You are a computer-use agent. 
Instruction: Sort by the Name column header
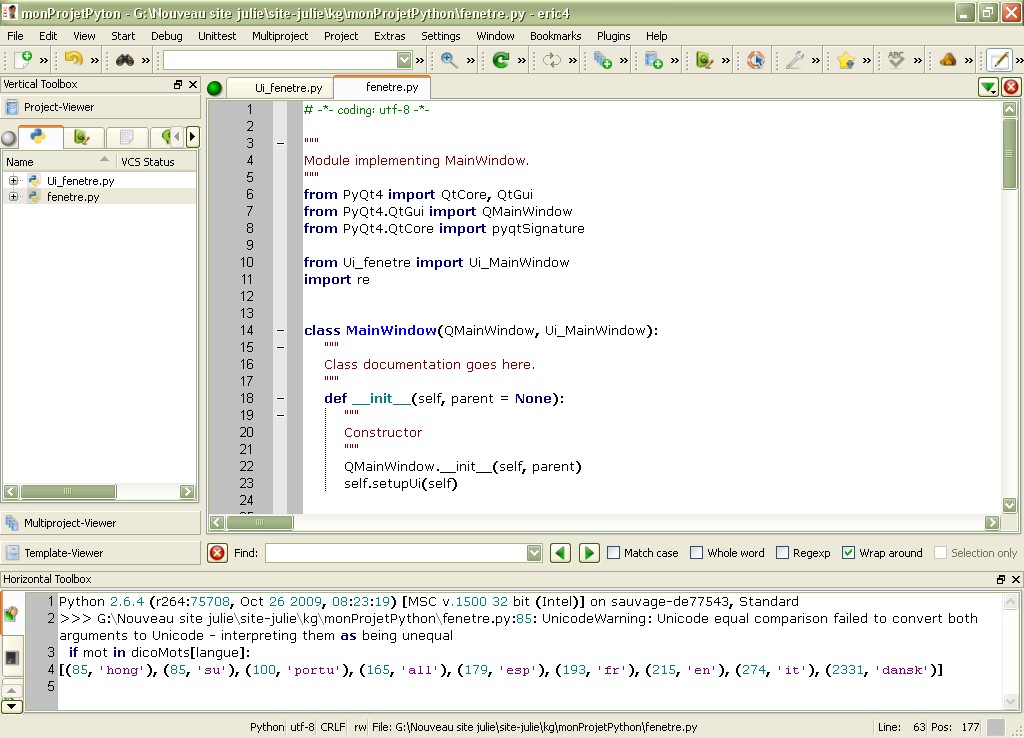[x=59, y=161]
